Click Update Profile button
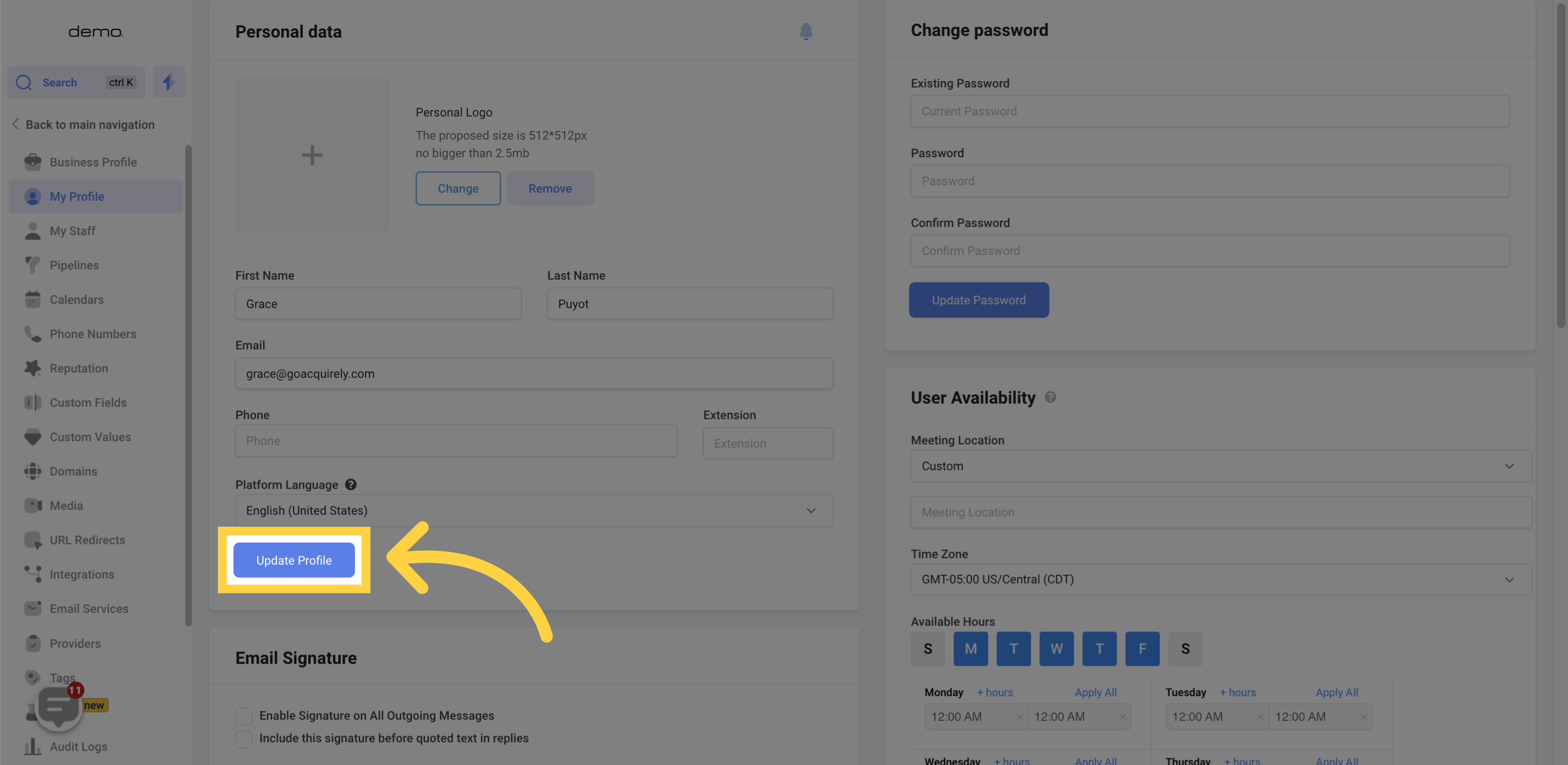The image size is (1568, 765). pyautogui.click(x=294, y=560)
